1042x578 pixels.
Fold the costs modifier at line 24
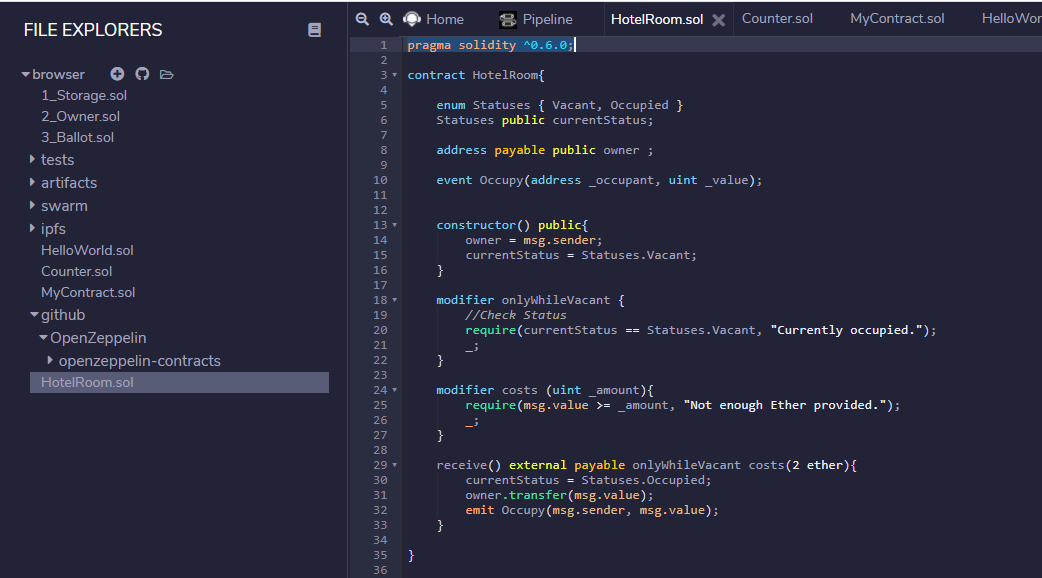click(395, 390)
